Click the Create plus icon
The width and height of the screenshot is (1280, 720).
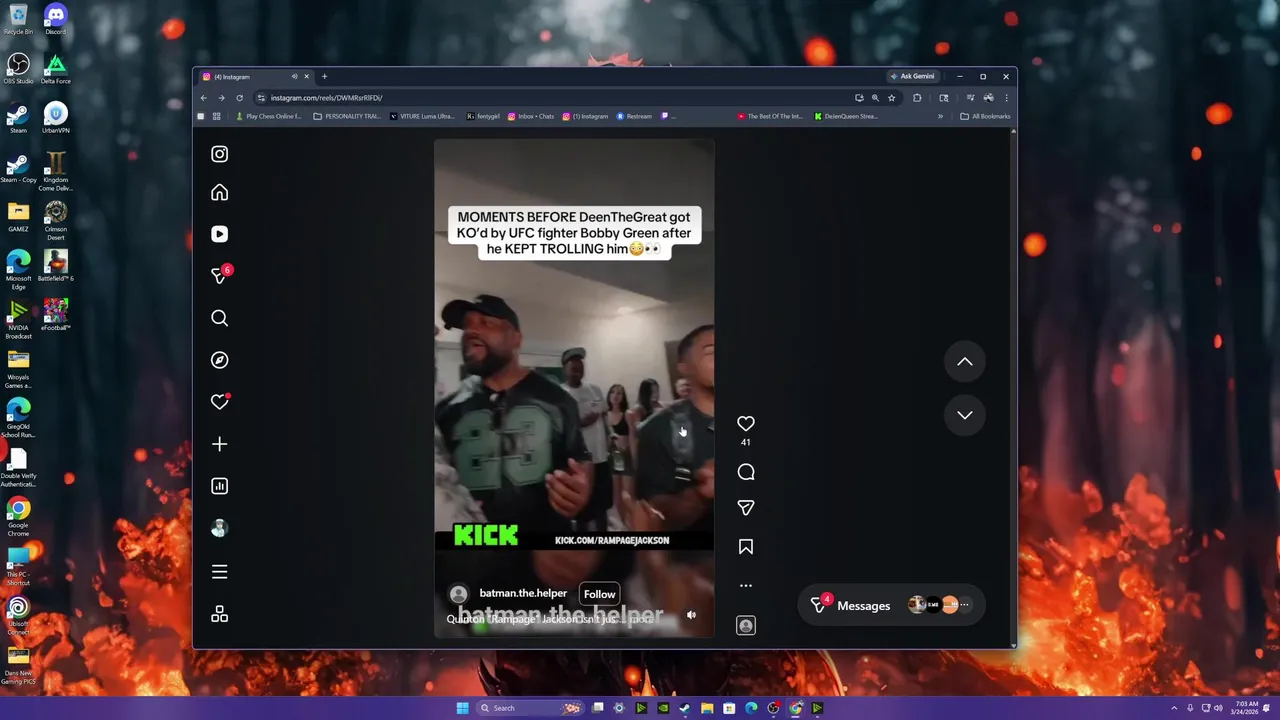pyautogui.click(x=220, y=444)
